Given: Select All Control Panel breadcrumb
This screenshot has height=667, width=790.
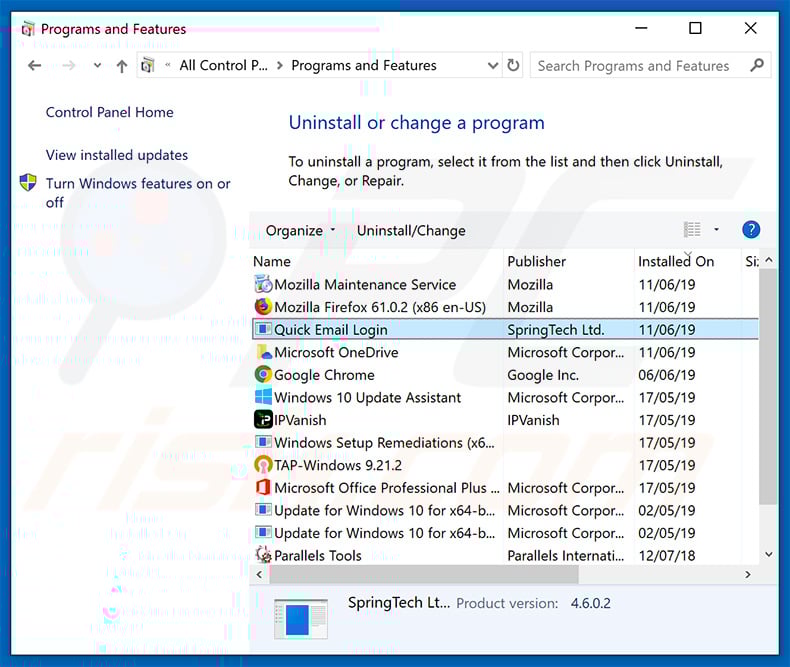Looking at the screenshot, I should [x=223, y=65].
